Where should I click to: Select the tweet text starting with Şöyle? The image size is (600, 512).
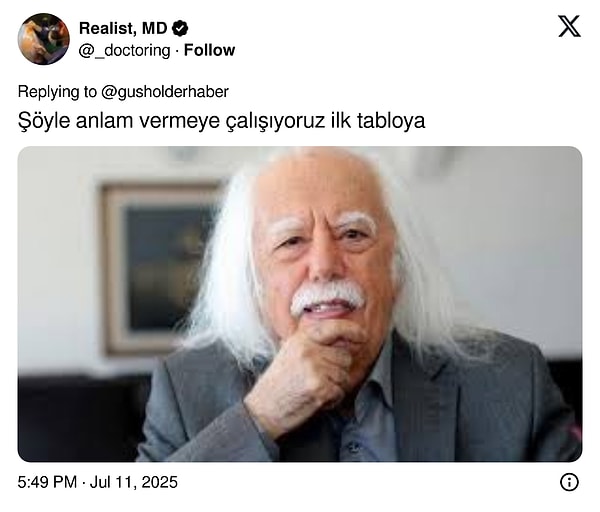(x=222, y=121)
